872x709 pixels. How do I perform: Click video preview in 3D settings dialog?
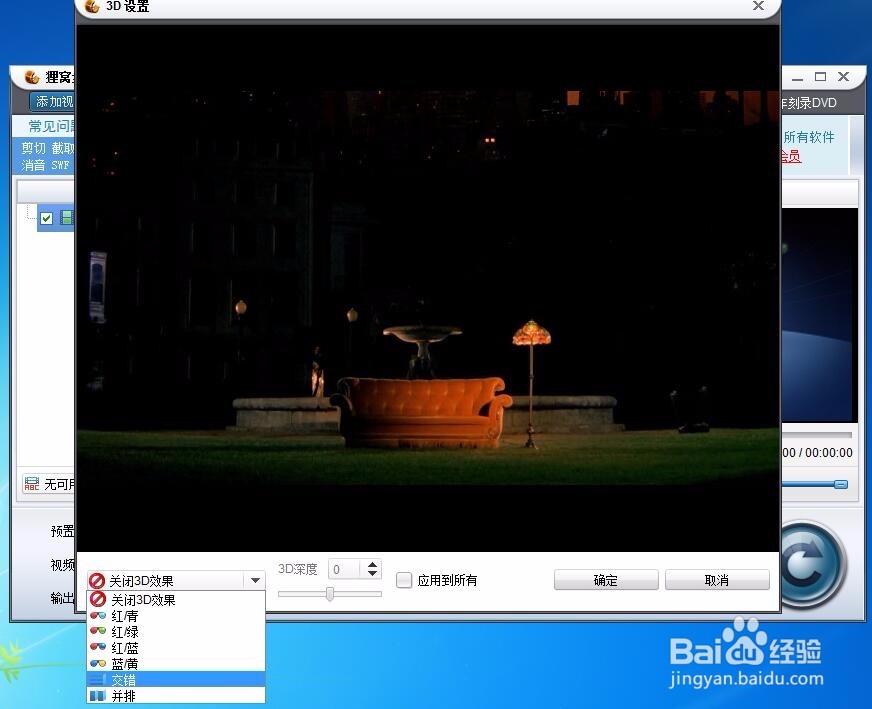[428, 288]
